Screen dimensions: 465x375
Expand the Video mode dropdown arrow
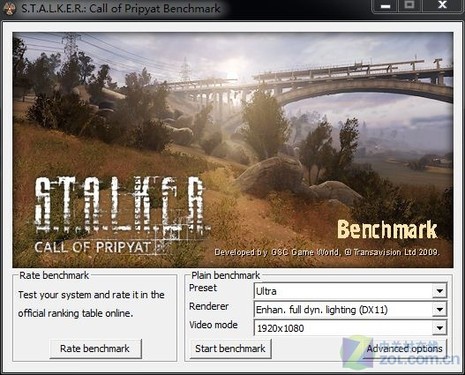pos(439,328)
